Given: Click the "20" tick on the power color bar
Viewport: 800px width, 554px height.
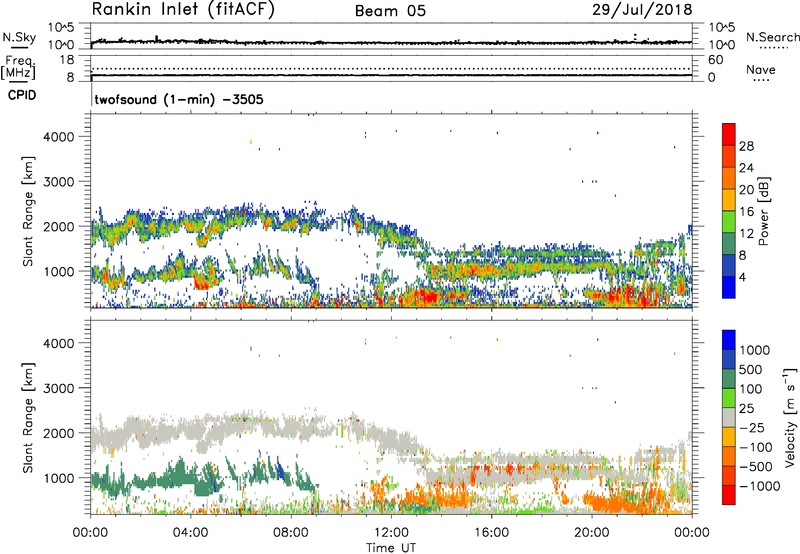Looking at the screenshot, I should point(746,190).
